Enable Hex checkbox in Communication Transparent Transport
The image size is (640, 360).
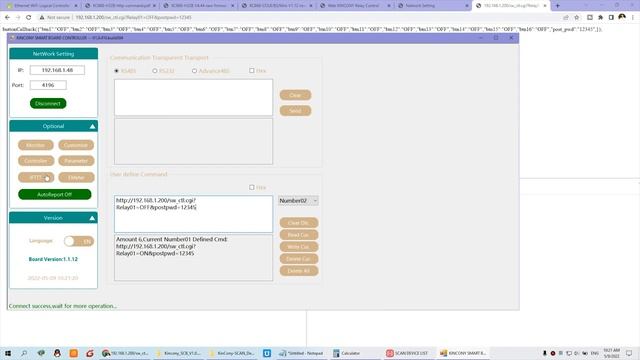[251, 71]
